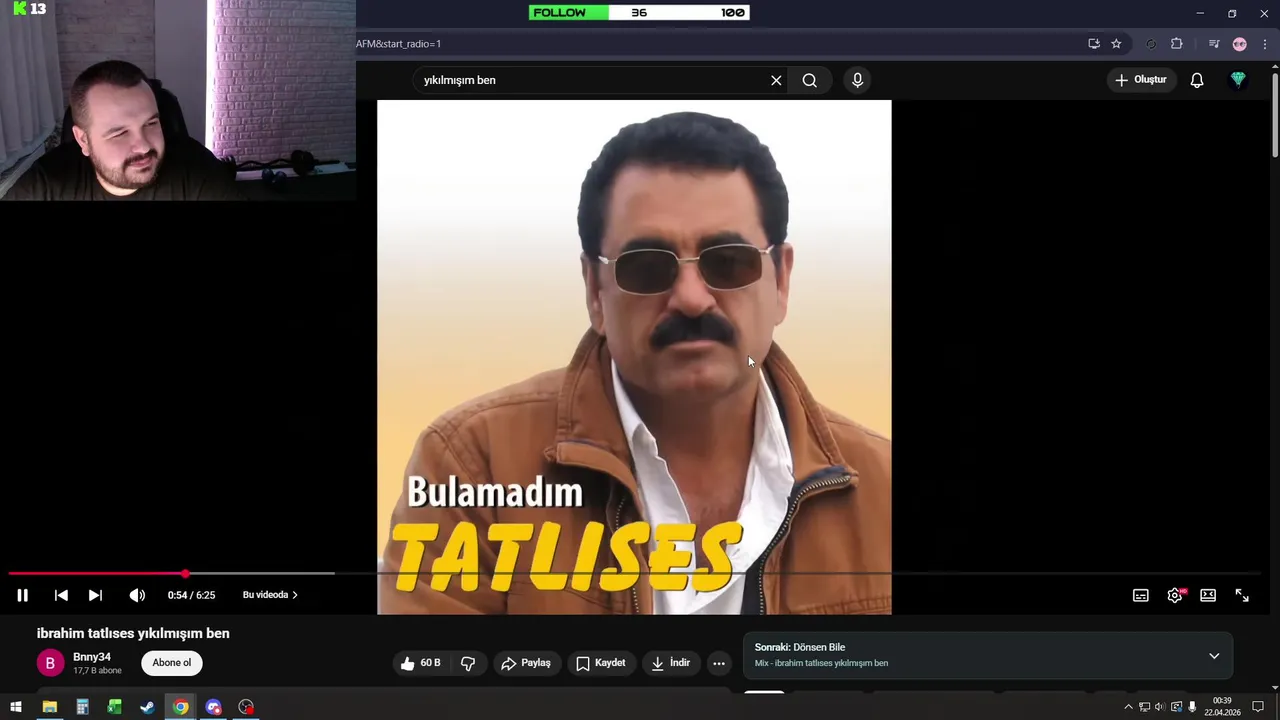Dislike the video
This screenshot has width=1280, height=720.
click(x=467, y=663)
